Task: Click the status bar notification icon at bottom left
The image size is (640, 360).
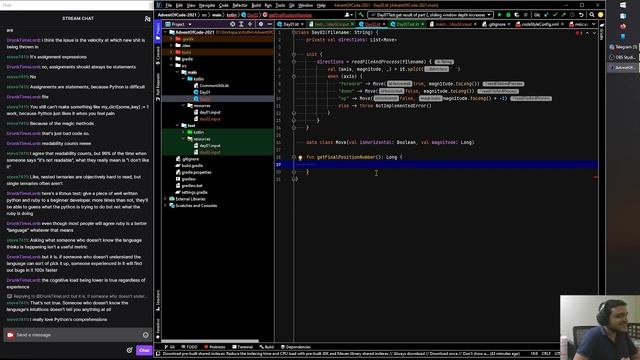Action: 158,354
